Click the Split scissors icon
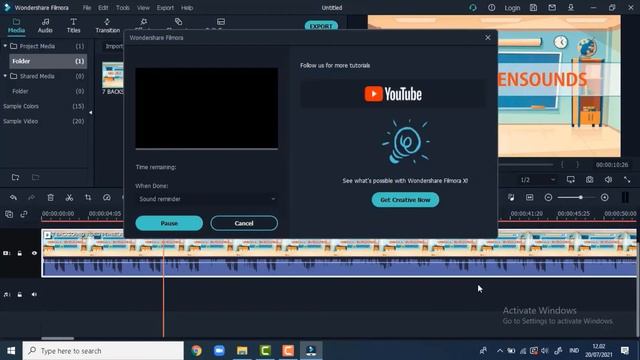 [69, 198]
